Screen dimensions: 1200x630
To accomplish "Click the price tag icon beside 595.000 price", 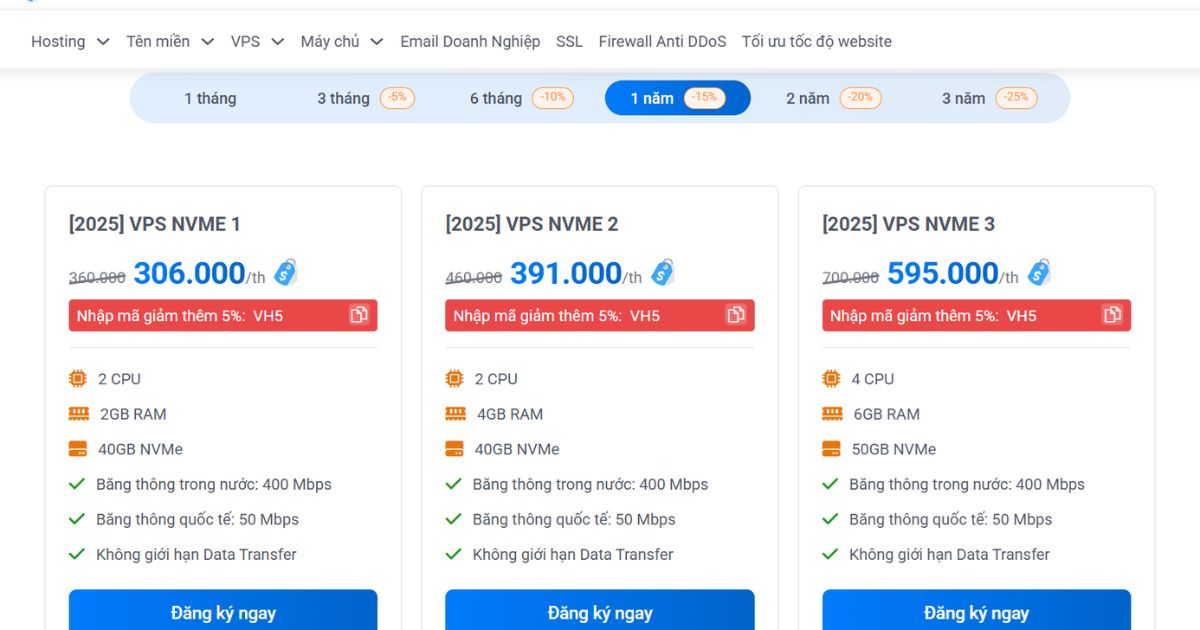I will [1040, 271].
